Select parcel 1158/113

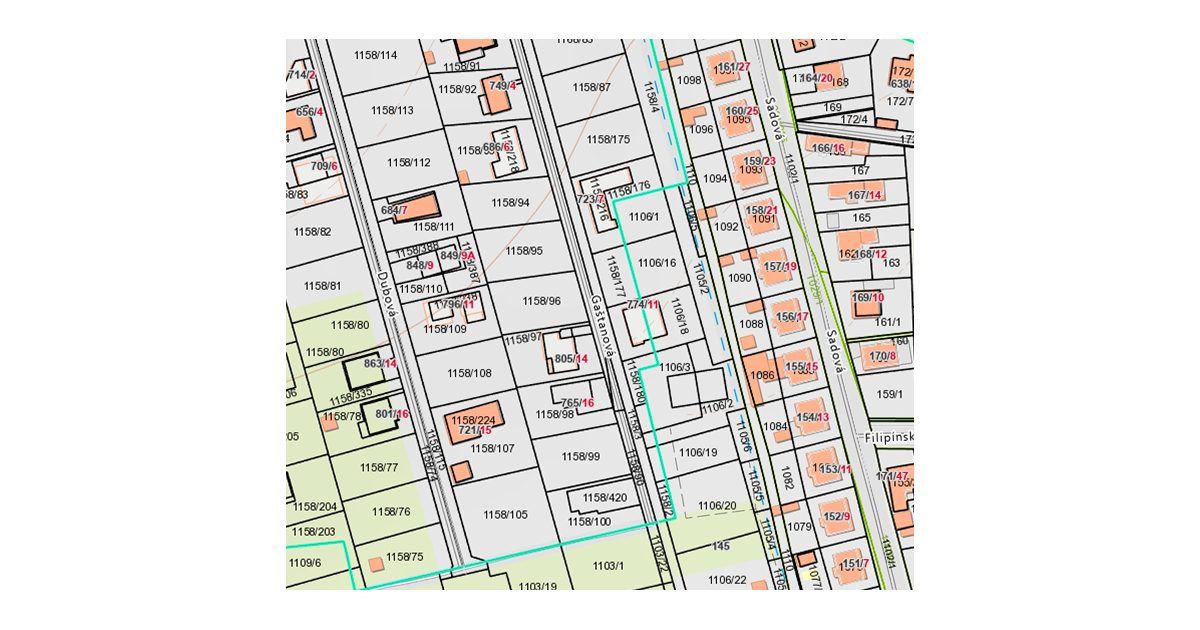[392, 110]
